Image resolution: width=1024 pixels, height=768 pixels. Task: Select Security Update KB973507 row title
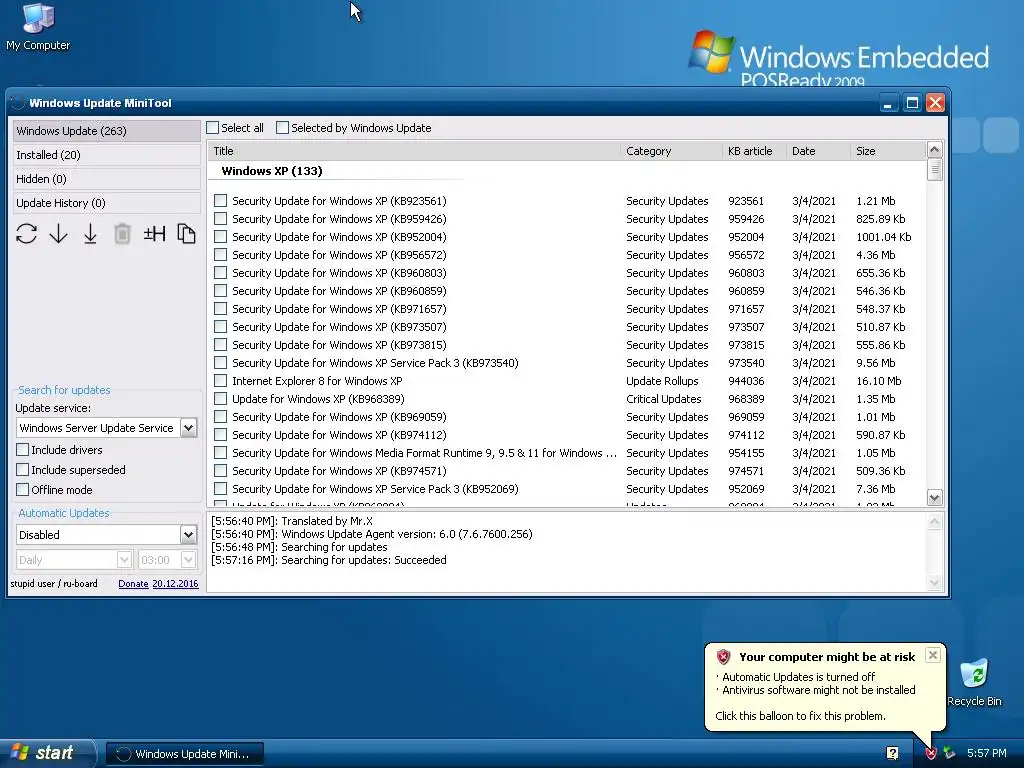[339, 327]
